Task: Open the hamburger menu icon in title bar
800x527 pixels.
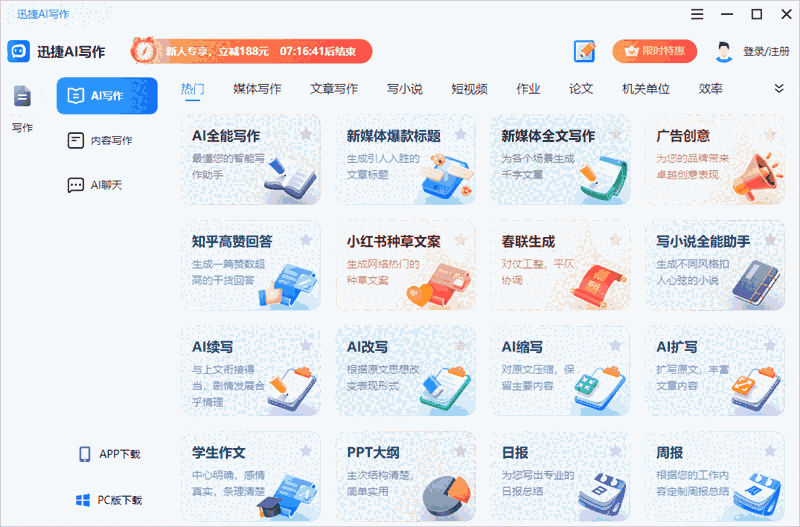Action: point(697,14)
